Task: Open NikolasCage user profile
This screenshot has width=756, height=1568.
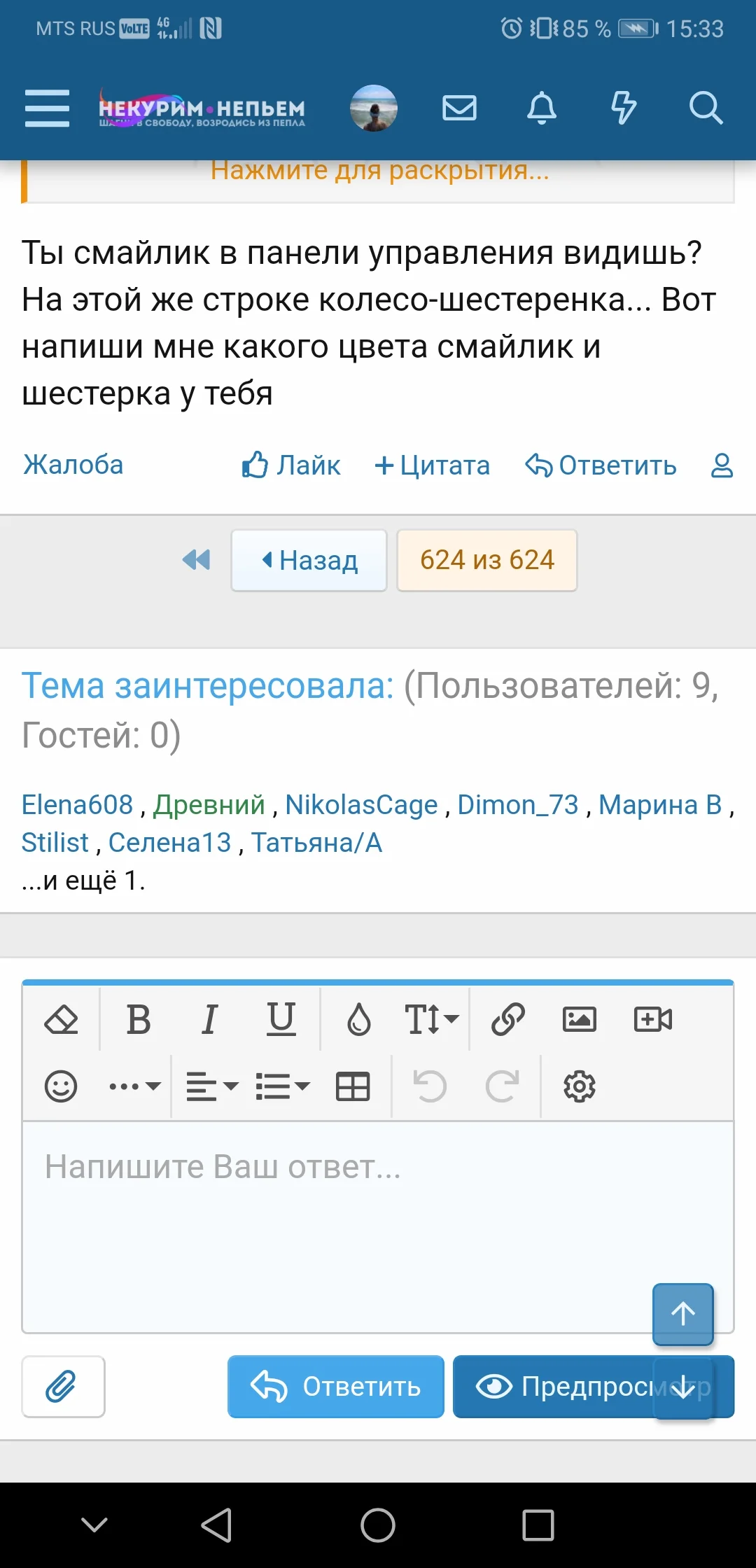Action: [361, 805]
